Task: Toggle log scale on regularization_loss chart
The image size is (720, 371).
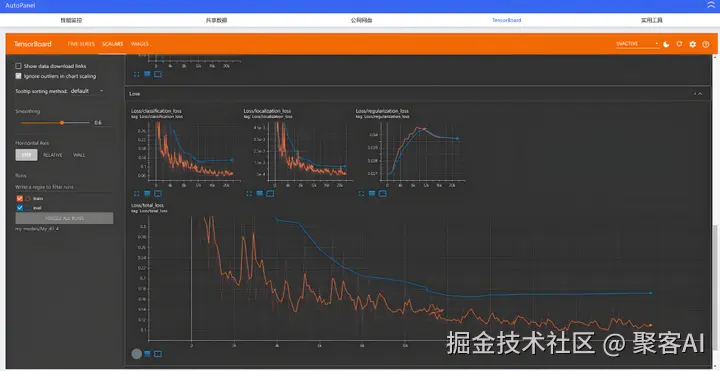Action: [x=372, y=193]
